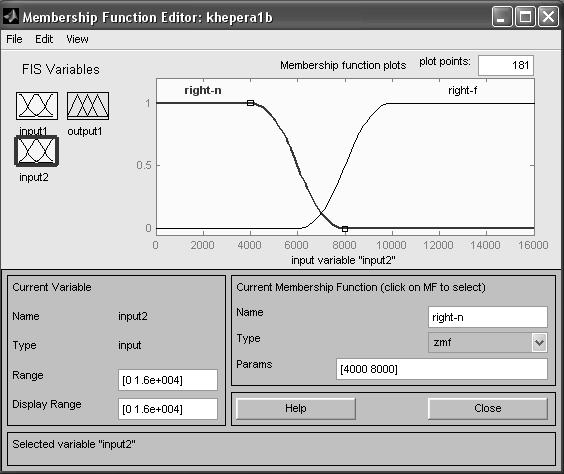This screenshot has width=564, height=474.
Task: Open the View menu
Action: coord(77,39)
